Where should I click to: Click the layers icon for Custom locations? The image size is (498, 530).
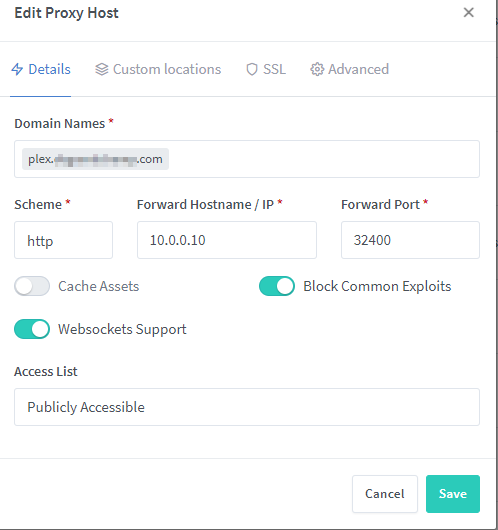(x=101, y=69)
